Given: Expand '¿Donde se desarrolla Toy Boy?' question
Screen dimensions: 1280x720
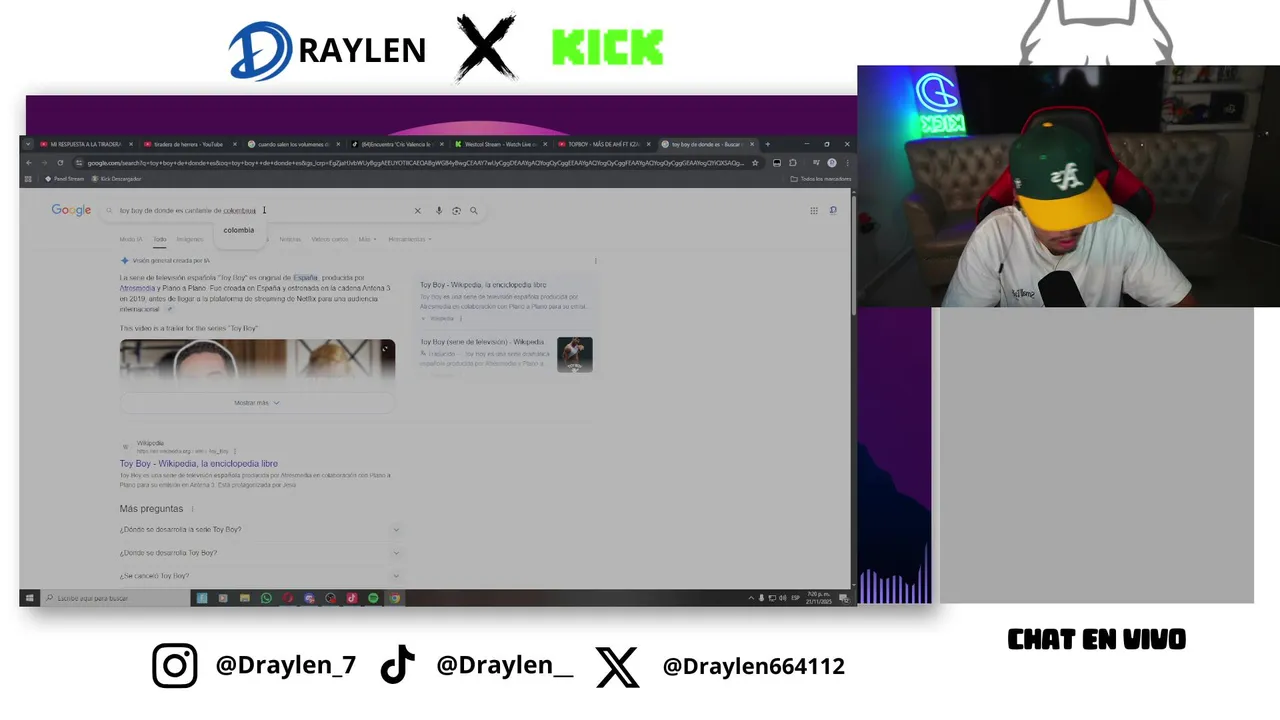Looking at the screenshot, I should click(259, 552).
